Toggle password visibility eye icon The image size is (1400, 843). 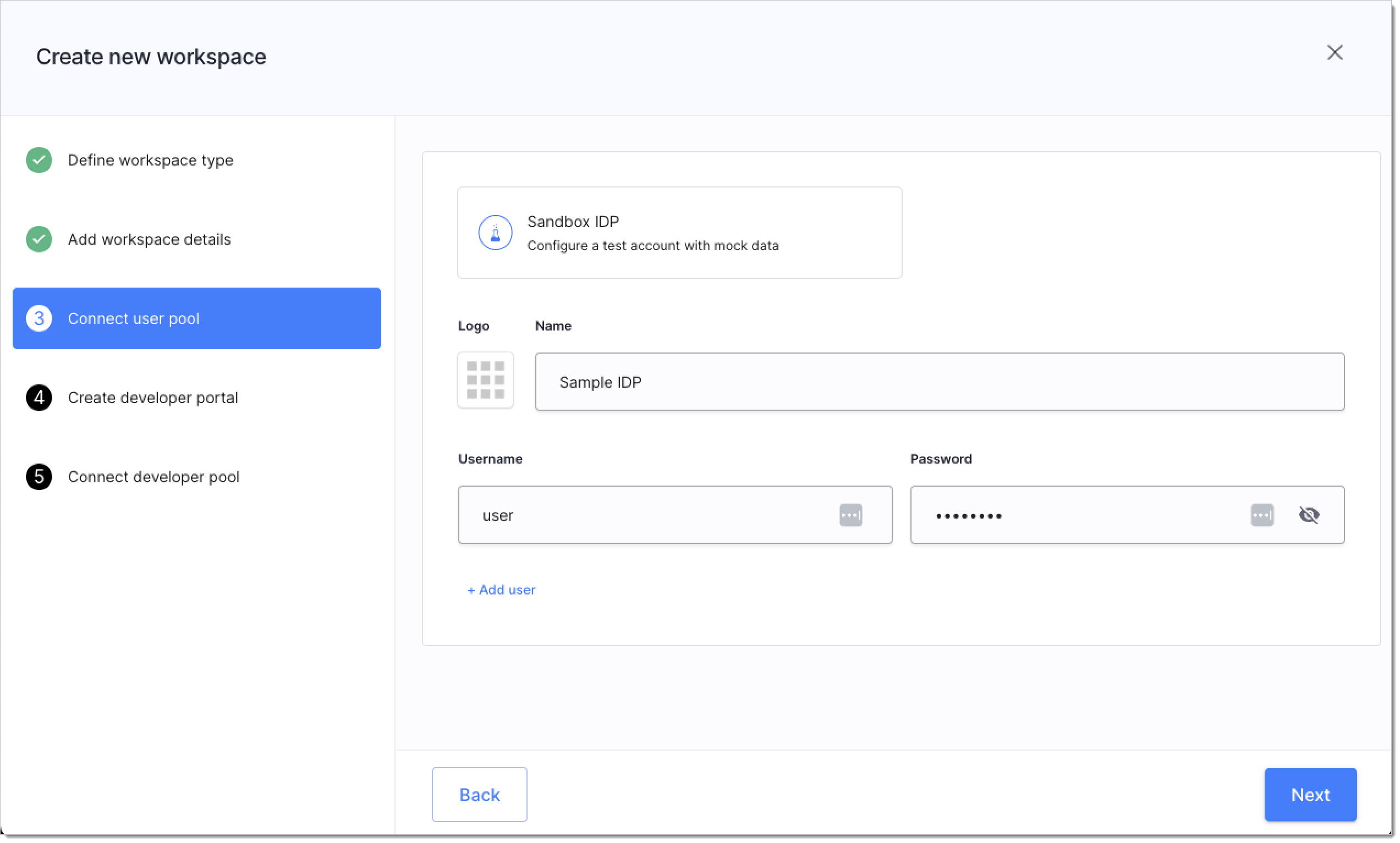click(x=1309, y=515)
